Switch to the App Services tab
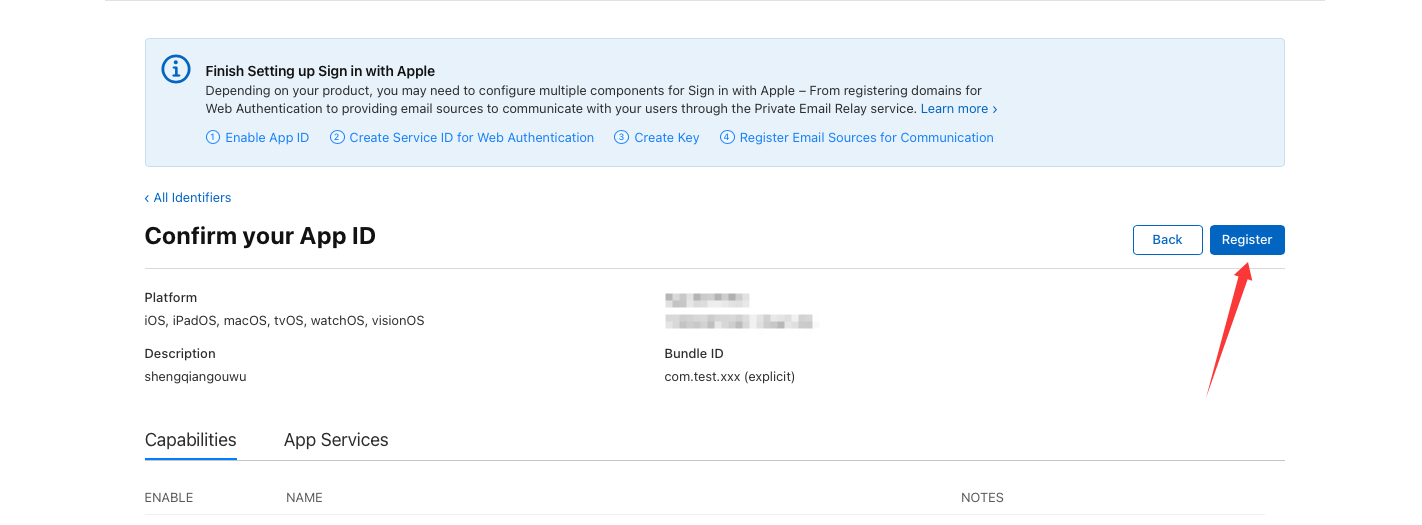The width and height of the screenshot is (1422, 525). (336, 440)
